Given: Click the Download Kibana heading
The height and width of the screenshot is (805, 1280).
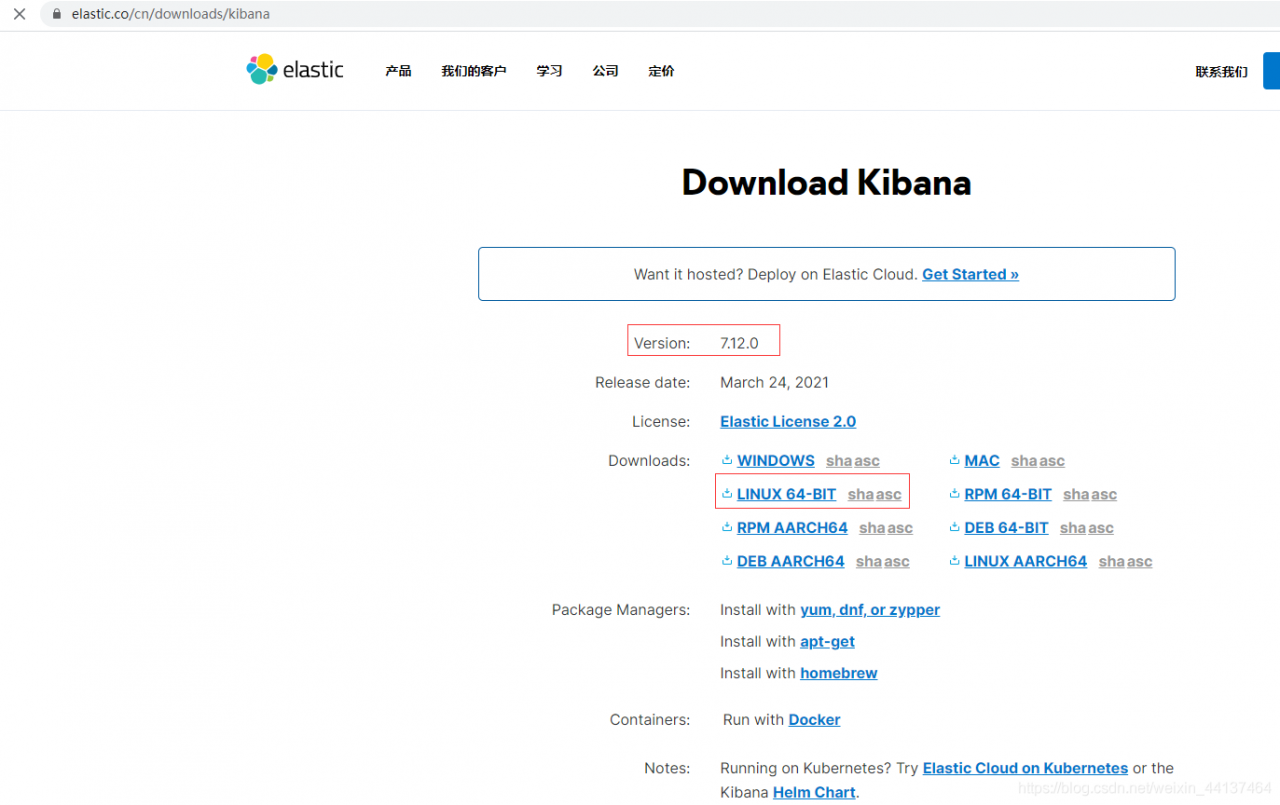Looking at the screenshot, I should point(826,183).
